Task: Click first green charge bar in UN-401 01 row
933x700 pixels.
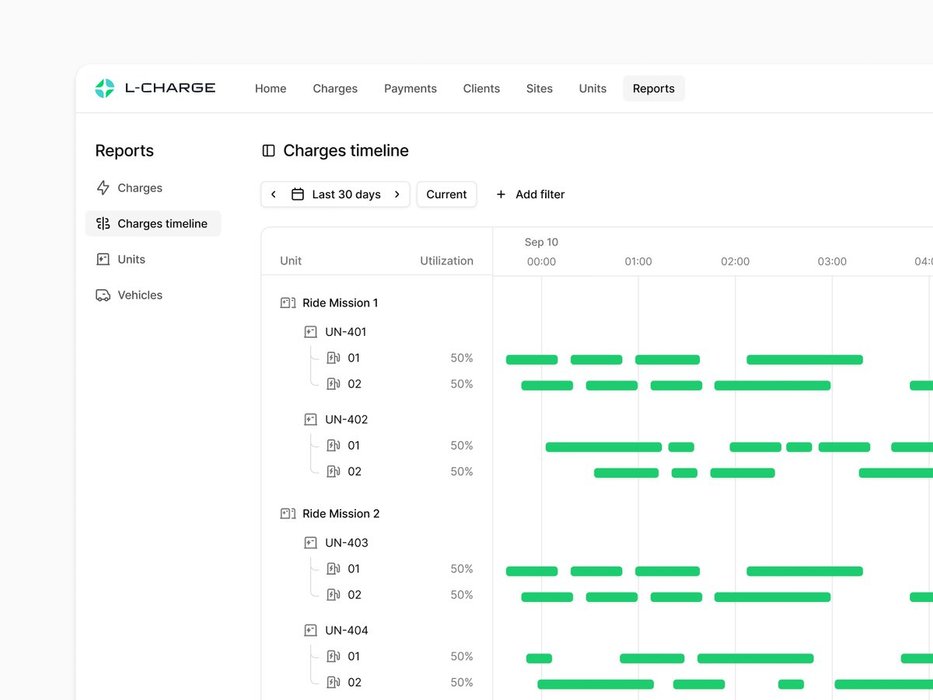Action: (x=531, y=360)
